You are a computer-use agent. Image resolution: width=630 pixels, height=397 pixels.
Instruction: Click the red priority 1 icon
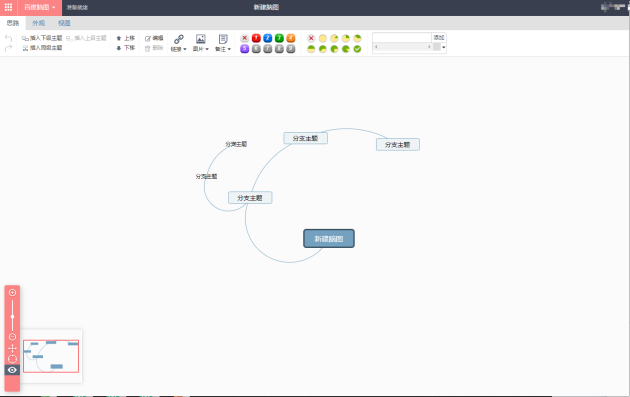point(256,38)
